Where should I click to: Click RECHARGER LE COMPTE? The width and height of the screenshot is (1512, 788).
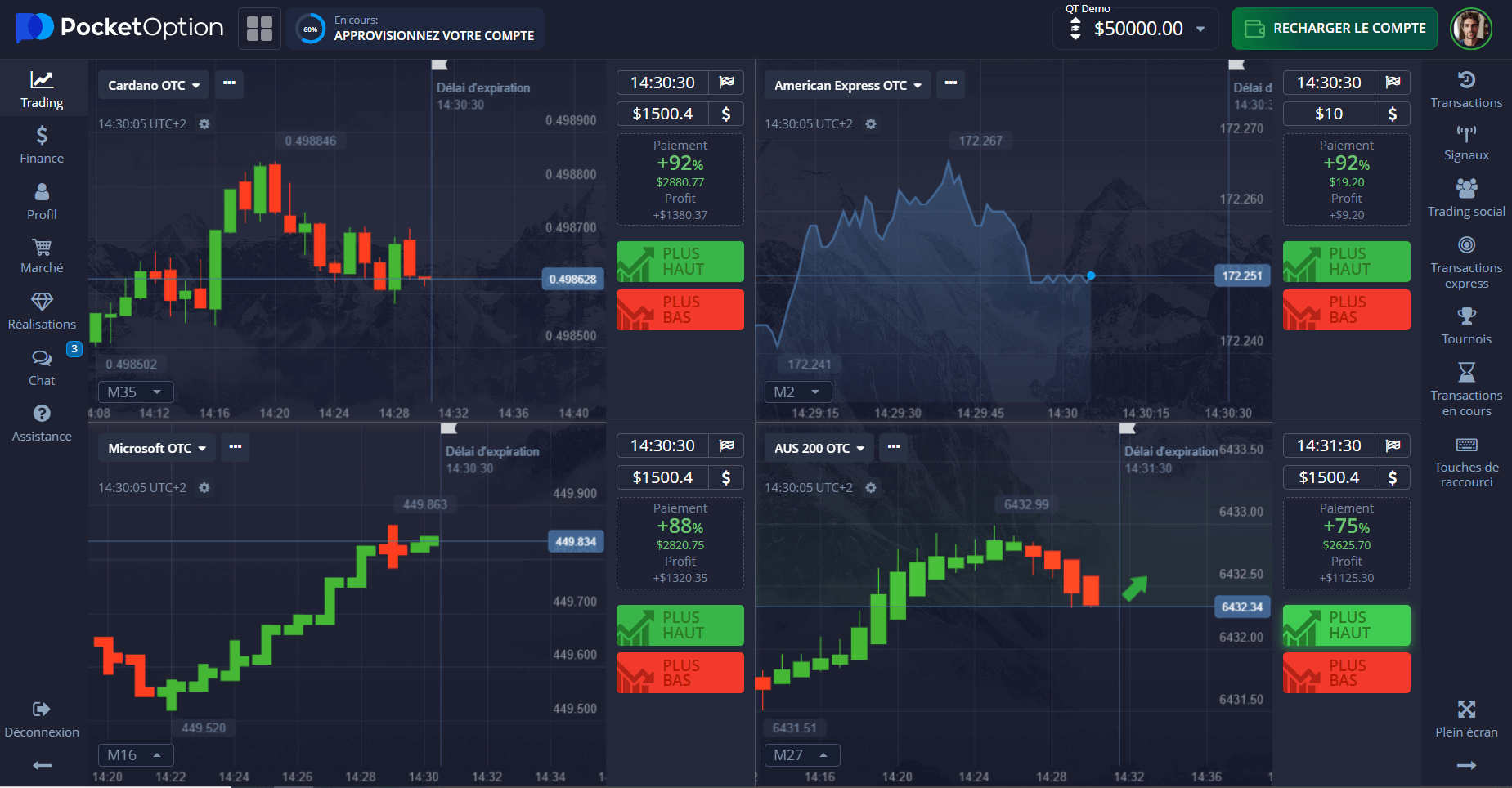(1334, 28)
